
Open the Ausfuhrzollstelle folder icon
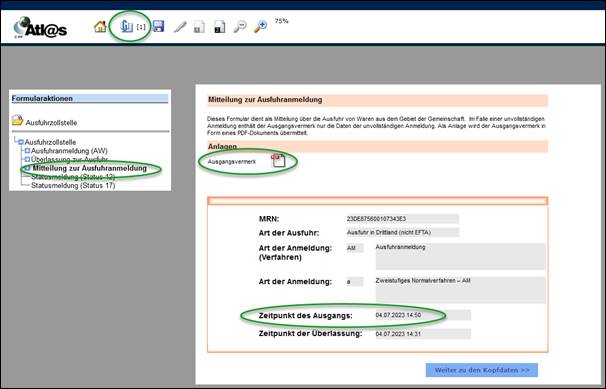click(17, 121)
